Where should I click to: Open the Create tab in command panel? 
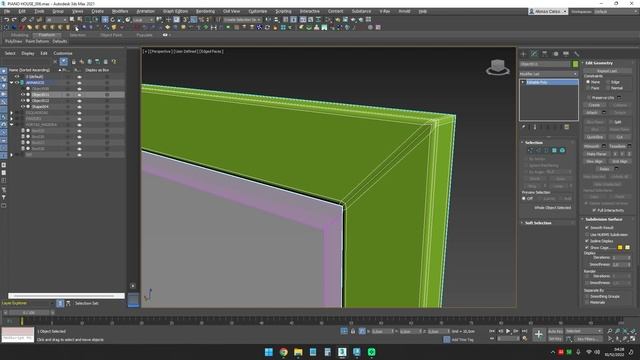coord(524,54)
